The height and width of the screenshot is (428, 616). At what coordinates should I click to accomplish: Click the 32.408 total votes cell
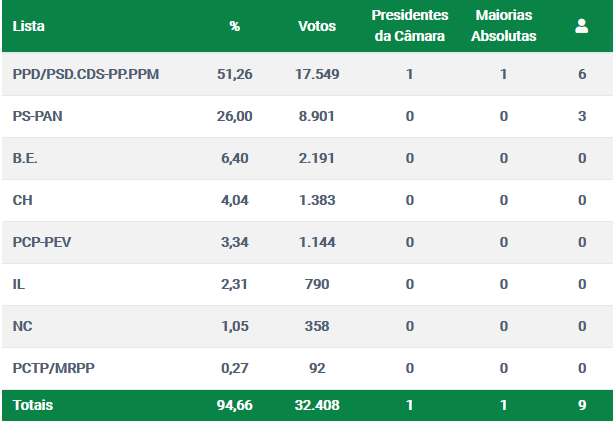[317, 405]
